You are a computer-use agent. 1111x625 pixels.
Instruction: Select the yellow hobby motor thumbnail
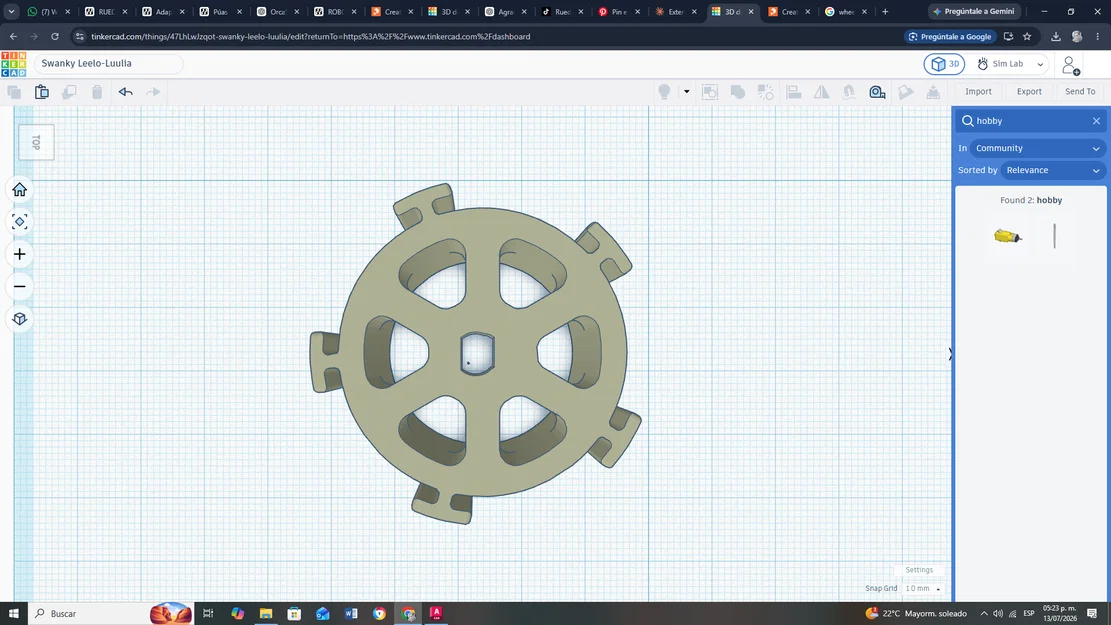point(1008,236)
